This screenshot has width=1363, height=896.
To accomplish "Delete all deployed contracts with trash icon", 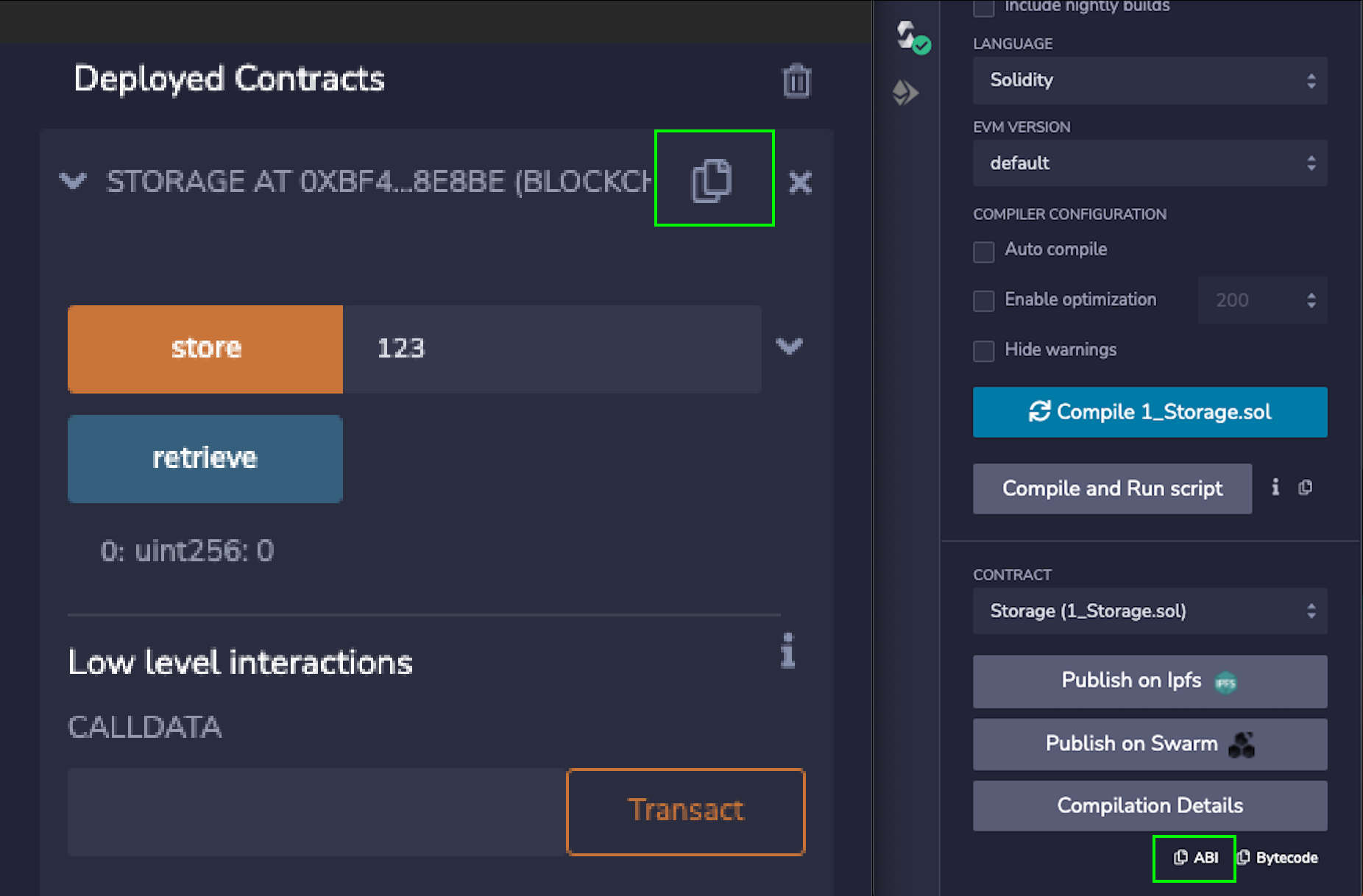I will (x=796, y=81).
